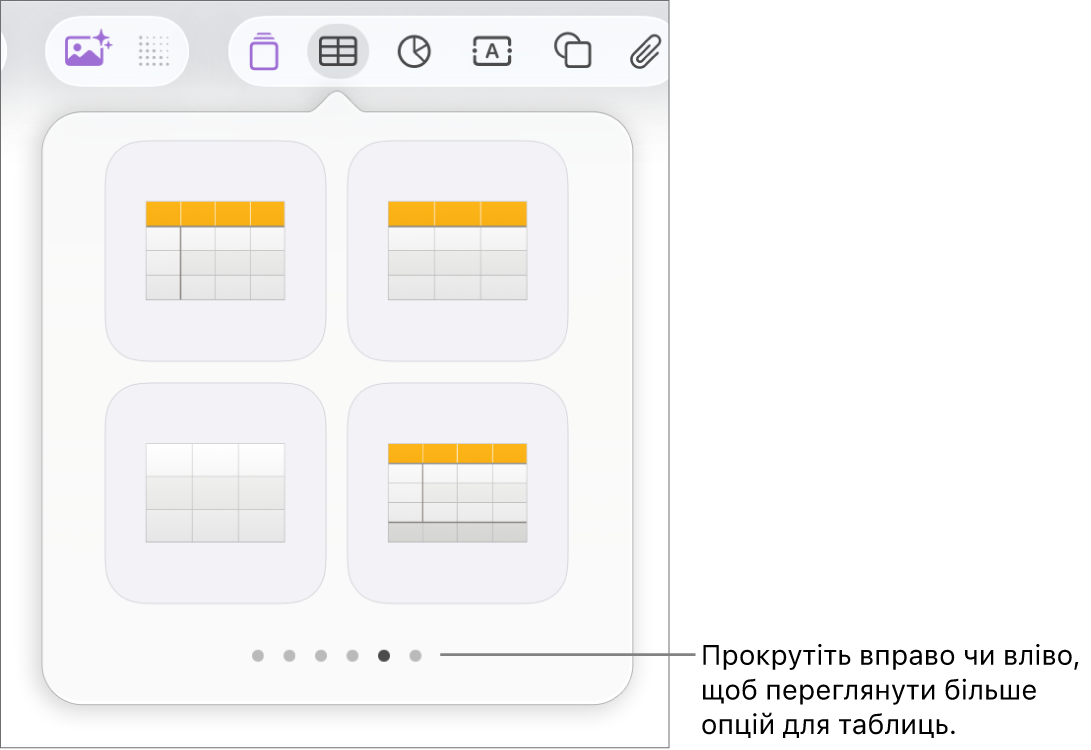Viewport: 1091px width, 750px height.
Task: Choose table style with orange header row only
Action: click(457, 250)
